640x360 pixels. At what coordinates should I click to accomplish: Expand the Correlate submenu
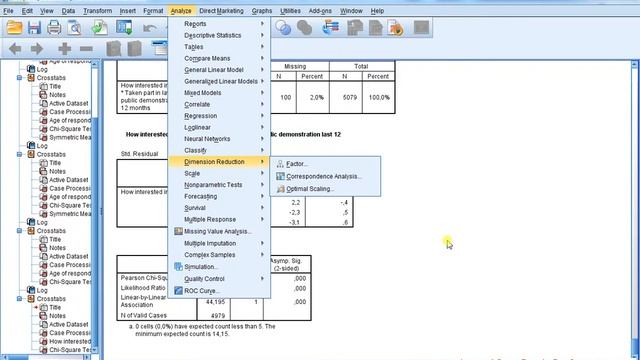(219, 104)
